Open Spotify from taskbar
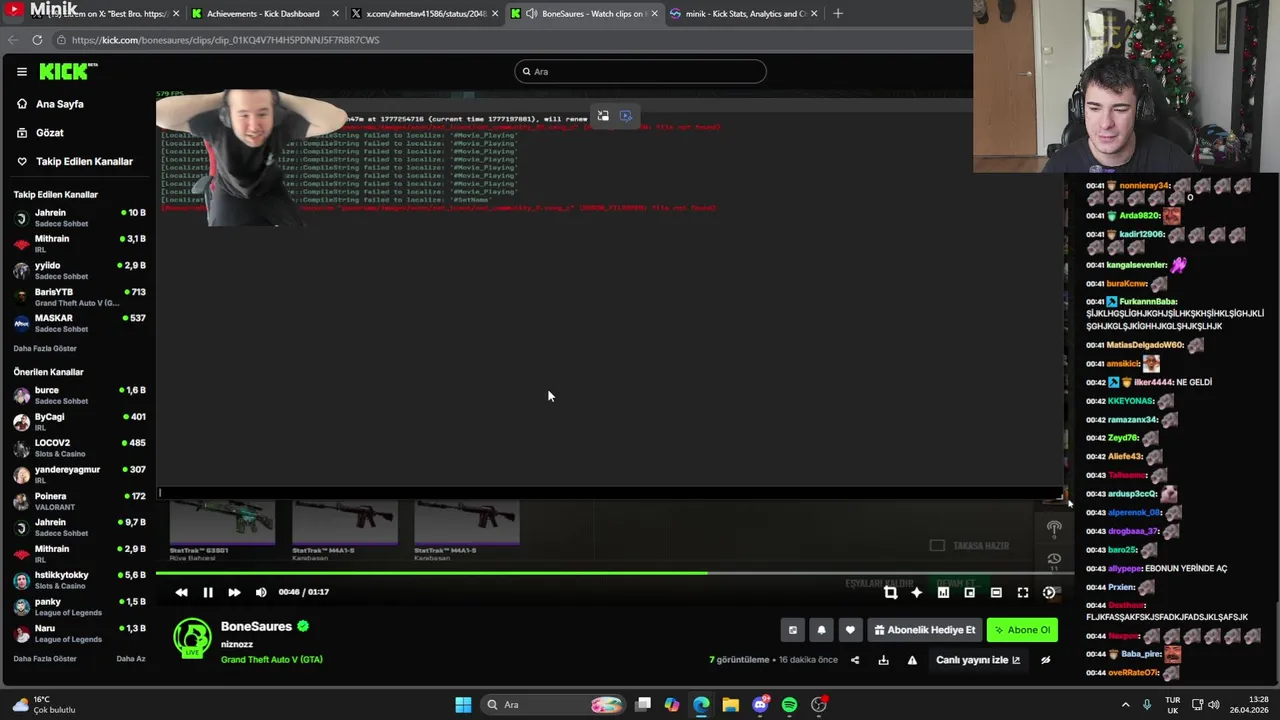Screen dimensions: 1280x720 [x=789, y=705]
